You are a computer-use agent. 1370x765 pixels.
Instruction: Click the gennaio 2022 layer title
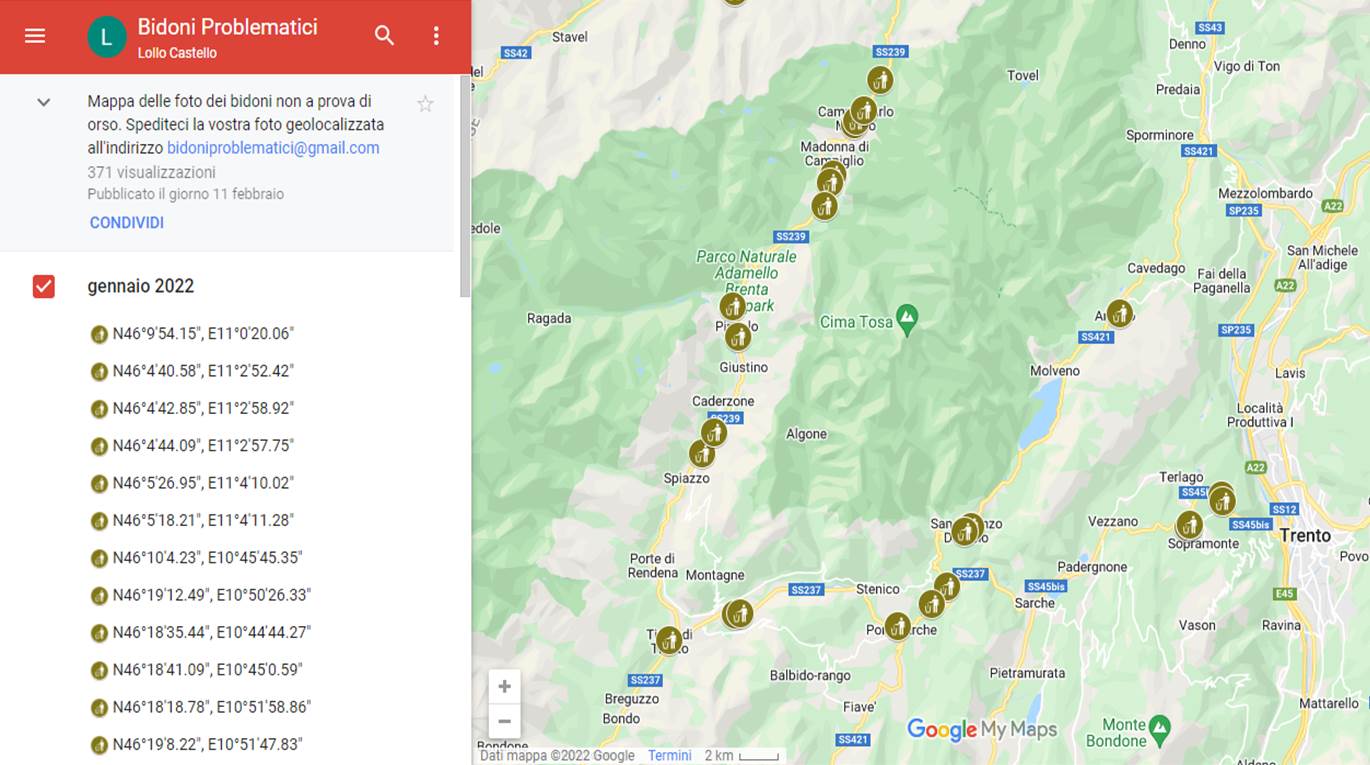click(x=141, y=286)
